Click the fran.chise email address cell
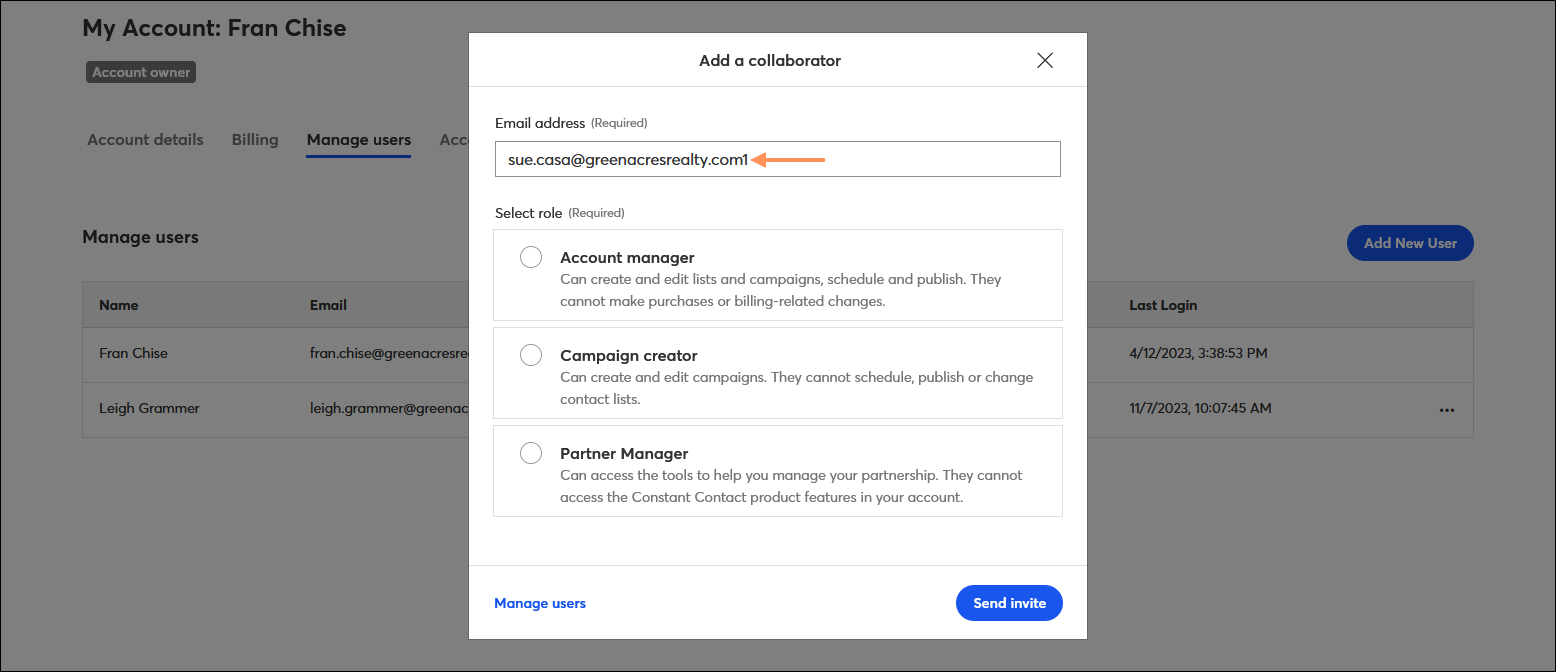This screenshot has height=672, width=1556. coord(389,353)
